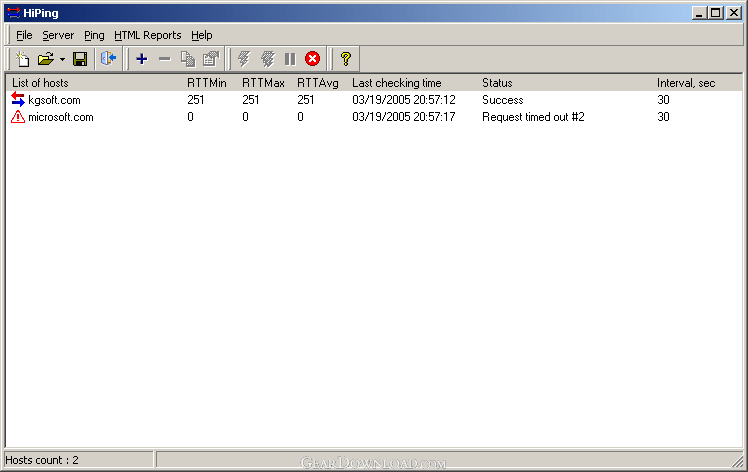
Task: Click microsoft.com's RTTMin value 0
Action: coord(190,117)
